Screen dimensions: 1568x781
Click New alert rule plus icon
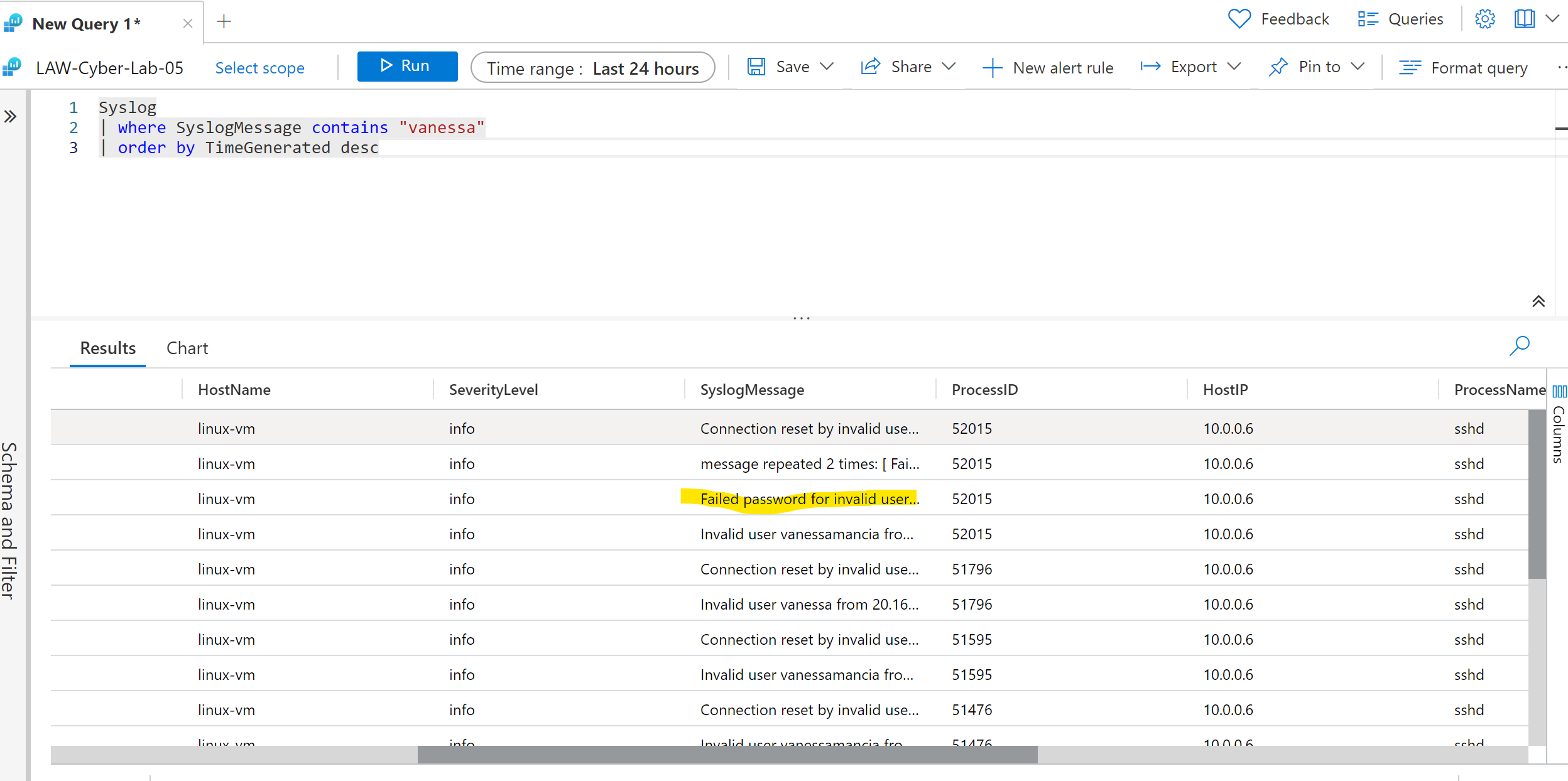pyautogui.click(x=992, y=67)
